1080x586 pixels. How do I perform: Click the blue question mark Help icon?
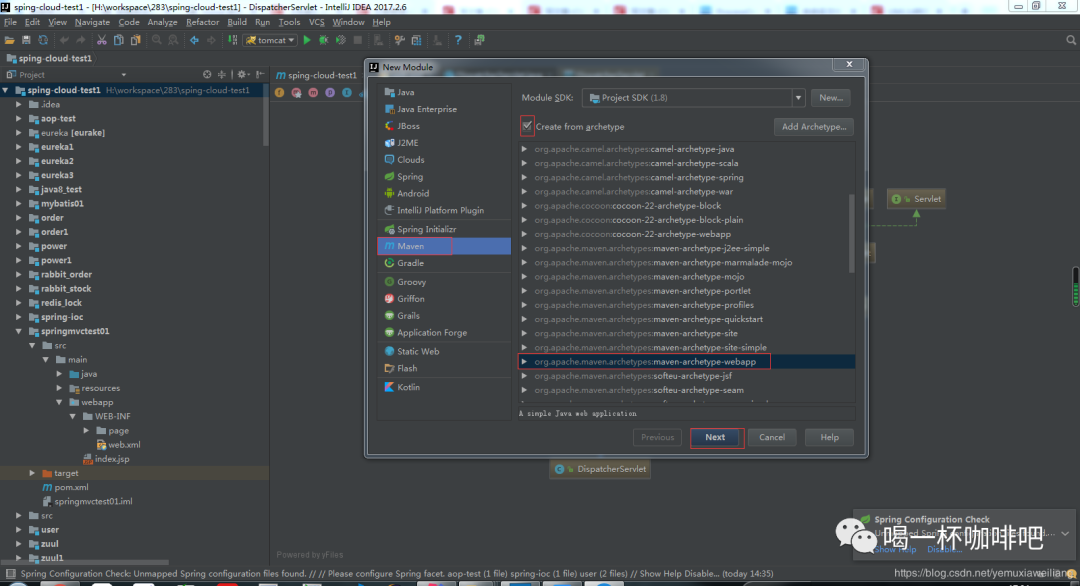(x=458, y=41)
